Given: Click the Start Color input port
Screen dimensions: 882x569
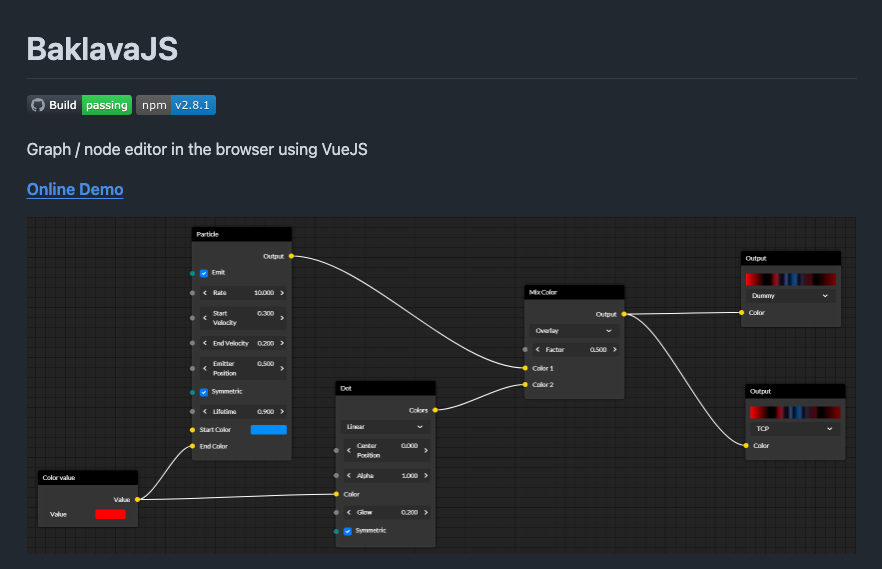Looking at the screenshot, I should point(192,430).
